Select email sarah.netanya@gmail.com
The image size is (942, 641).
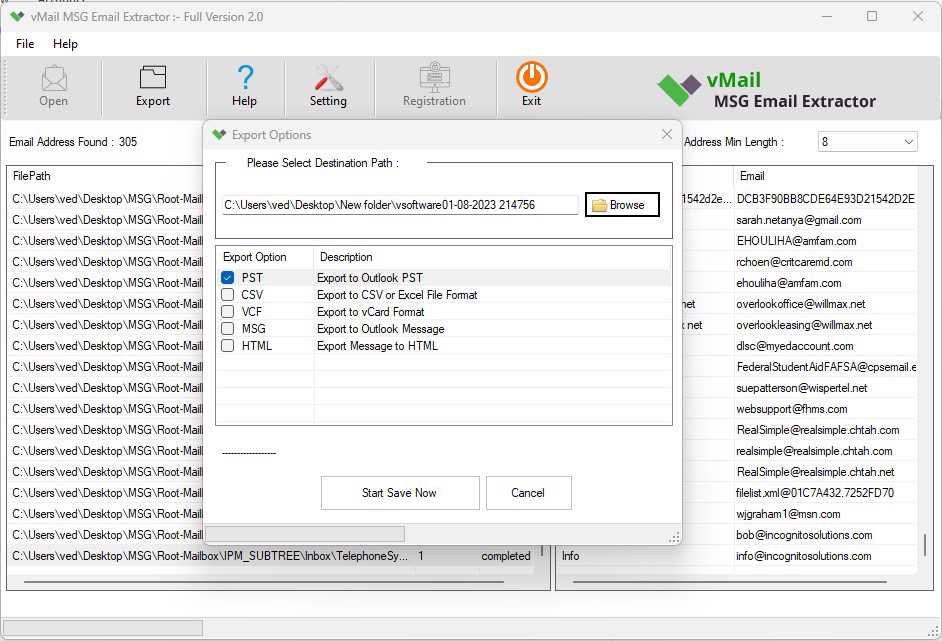pos(798,220)
